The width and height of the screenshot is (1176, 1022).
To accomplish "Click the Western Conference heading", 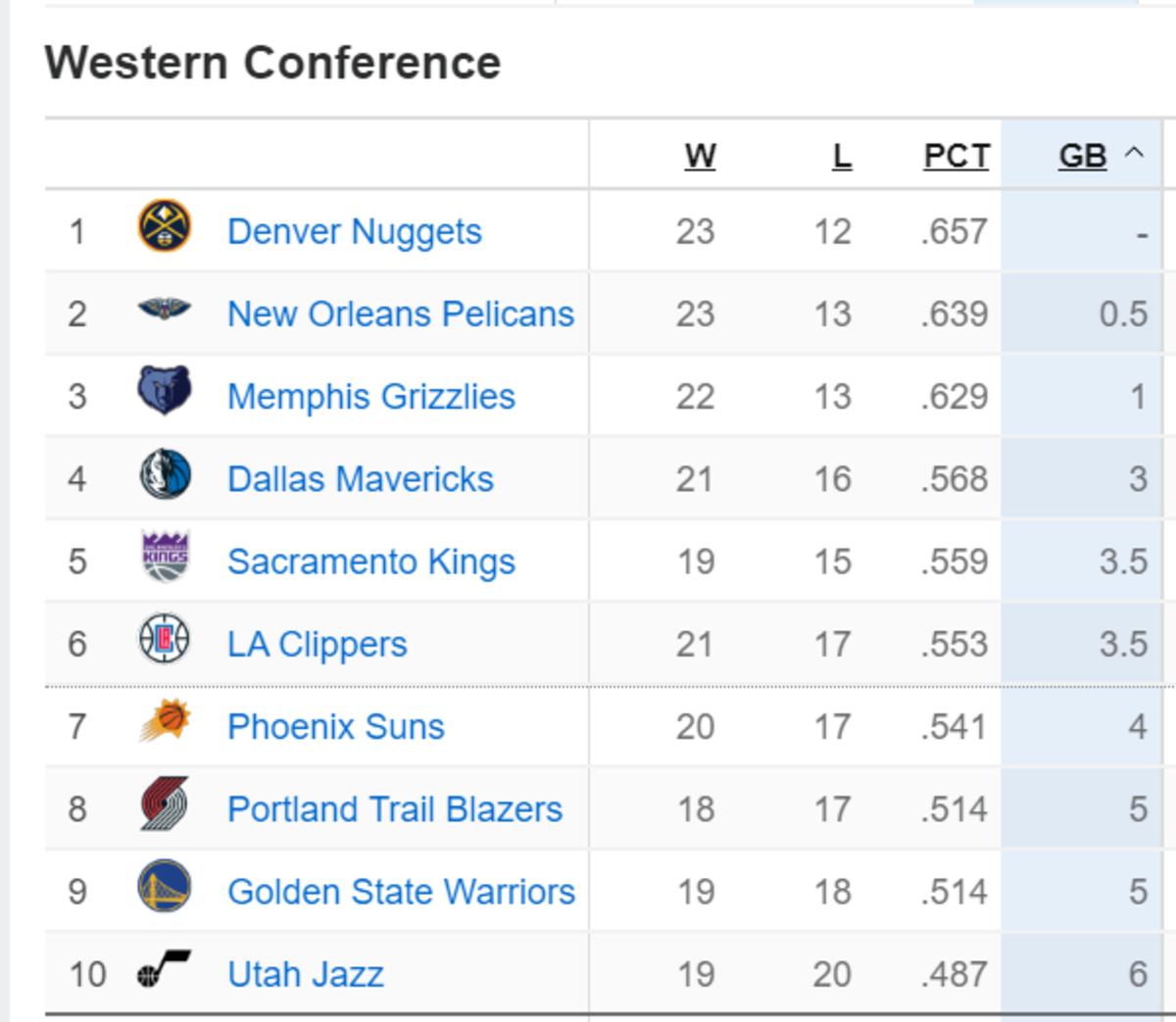I will (x=272, y=63).
